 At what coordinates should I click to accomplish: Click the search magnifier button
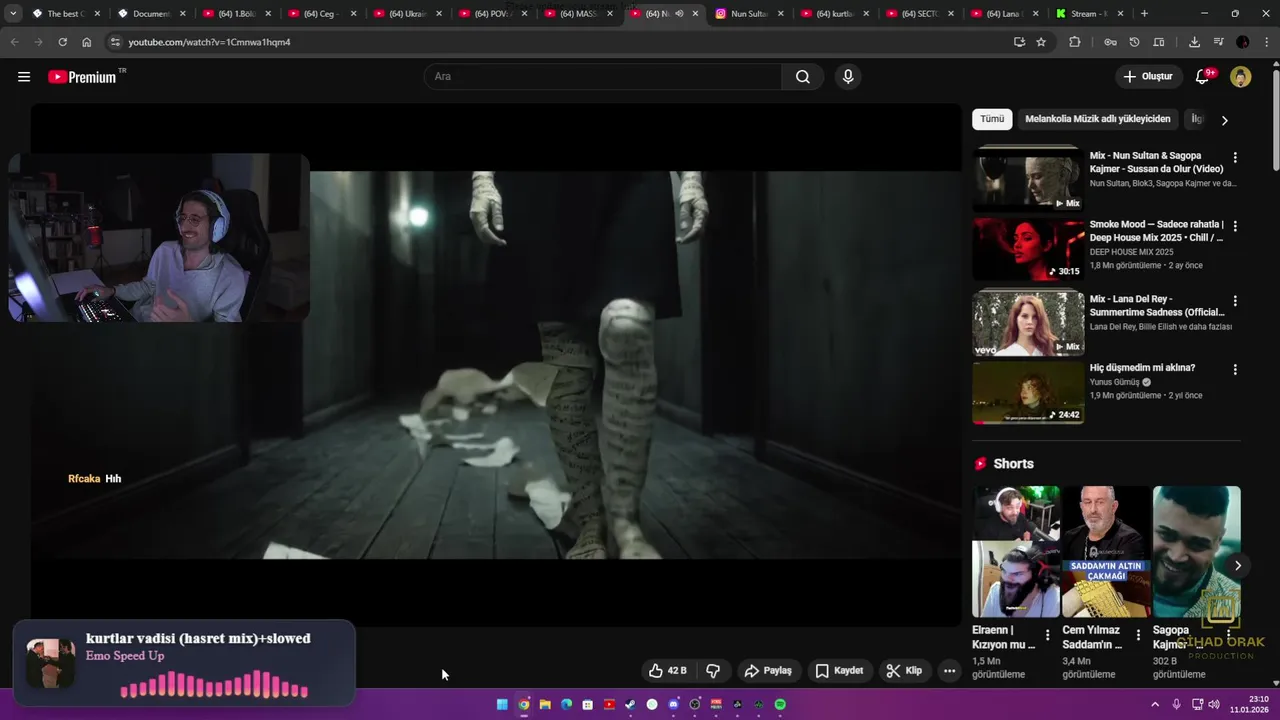pyautogui.click(x=803, y=77)
